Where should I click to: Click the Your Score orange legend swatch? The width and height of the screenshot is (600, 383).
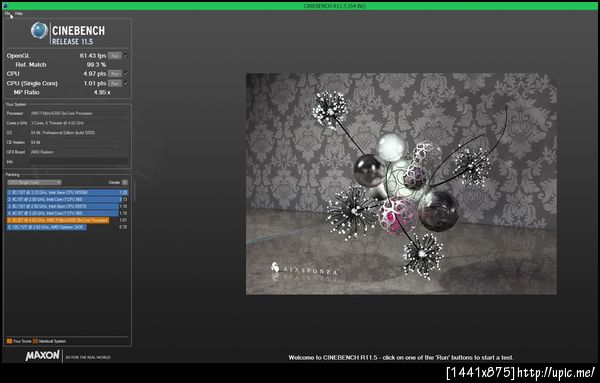point(10,341)
